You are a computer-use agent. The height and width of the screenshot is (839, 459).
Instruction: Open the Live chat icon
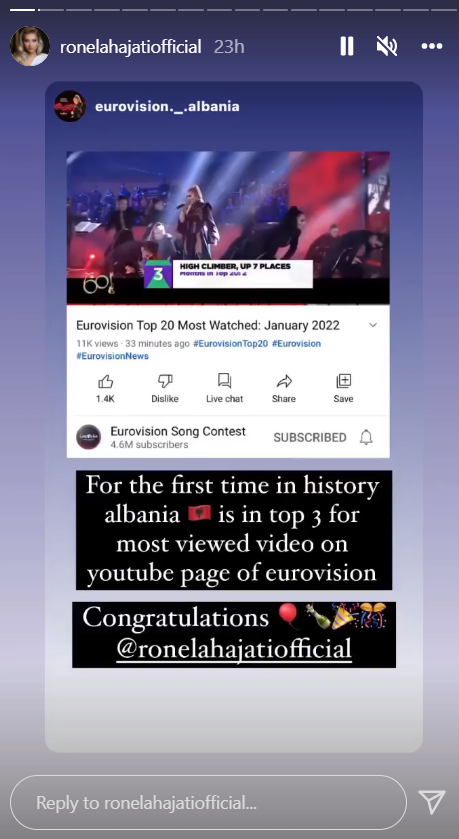[x=224, y=381]
